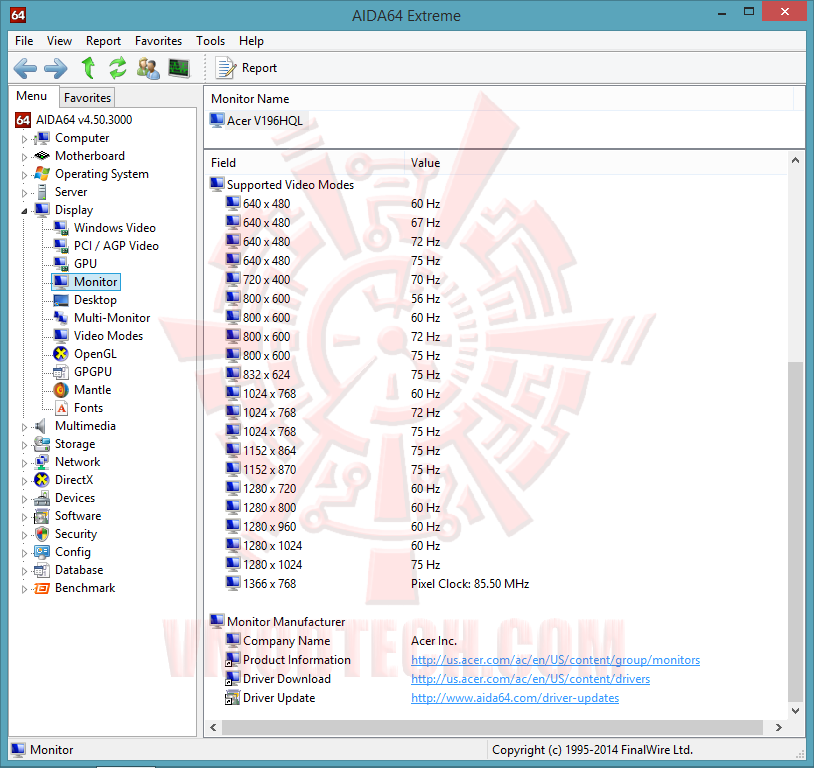Open the Tools menu

tap(210, 41)
